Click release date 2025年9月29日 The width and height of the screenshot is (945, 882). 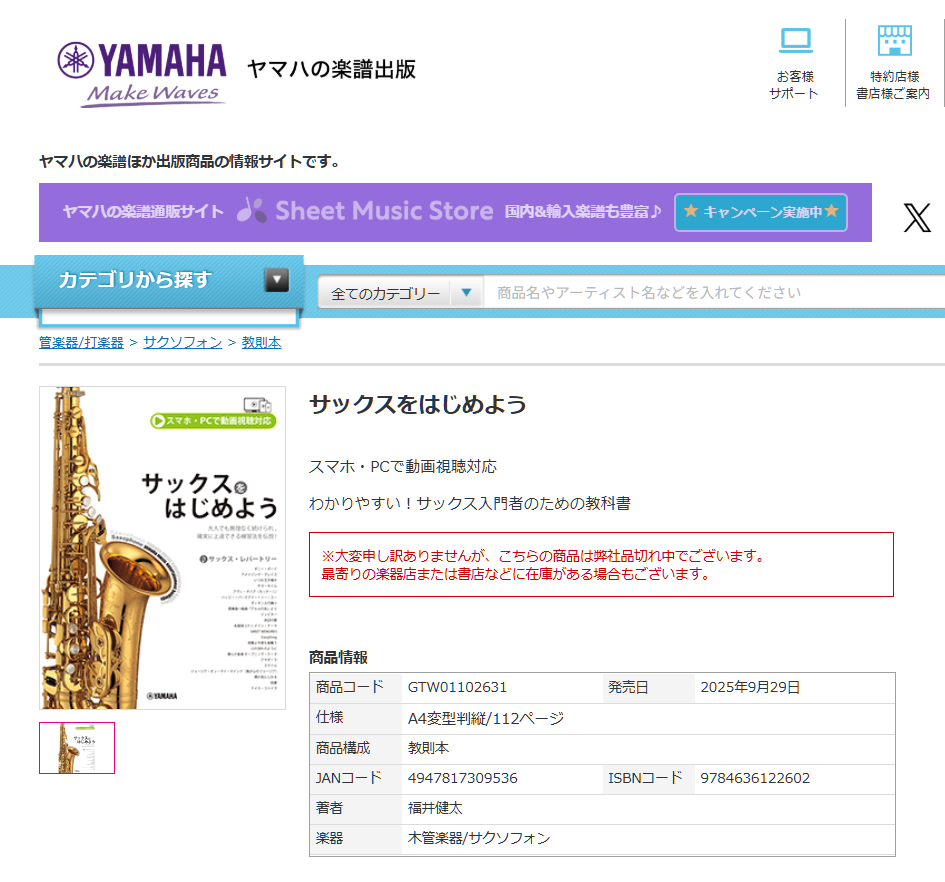pyautogui.click(x=750, y=687)
